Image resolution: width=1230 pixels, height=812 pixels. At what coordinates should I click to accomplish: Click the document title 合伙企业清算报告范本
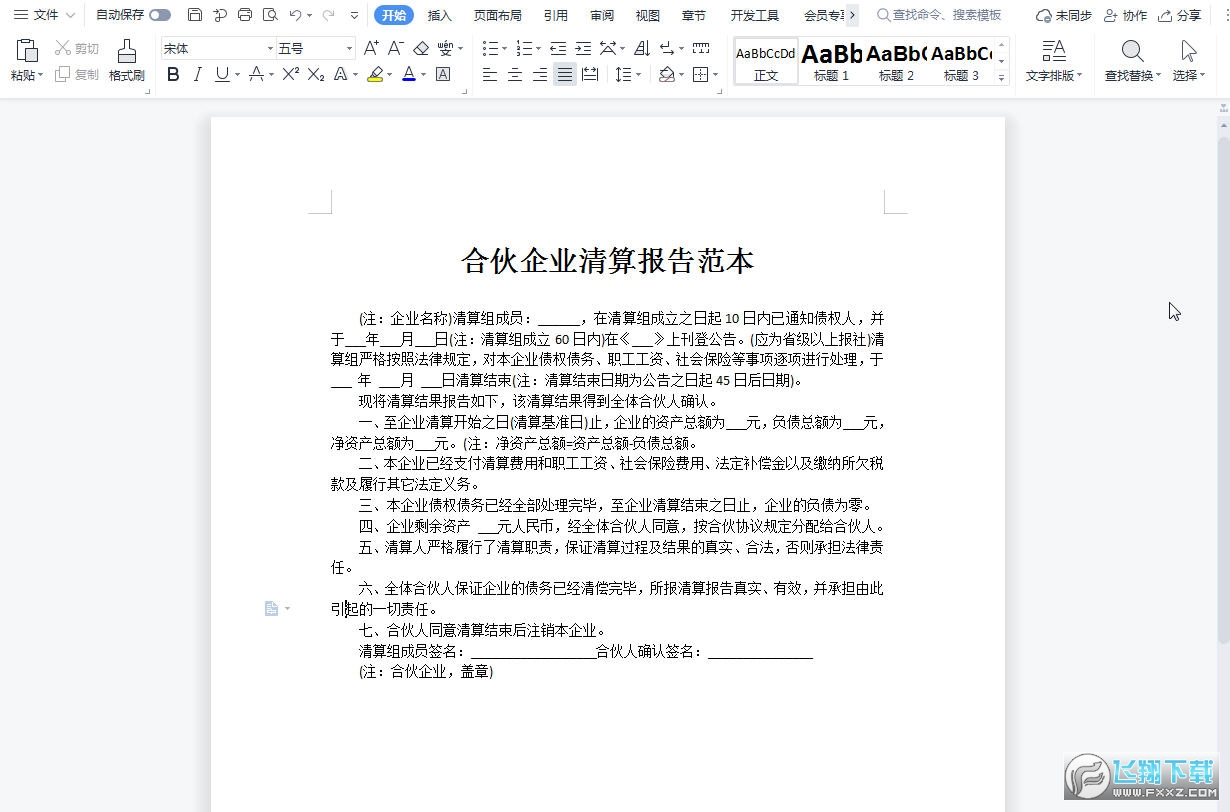[x=607, y=261]
